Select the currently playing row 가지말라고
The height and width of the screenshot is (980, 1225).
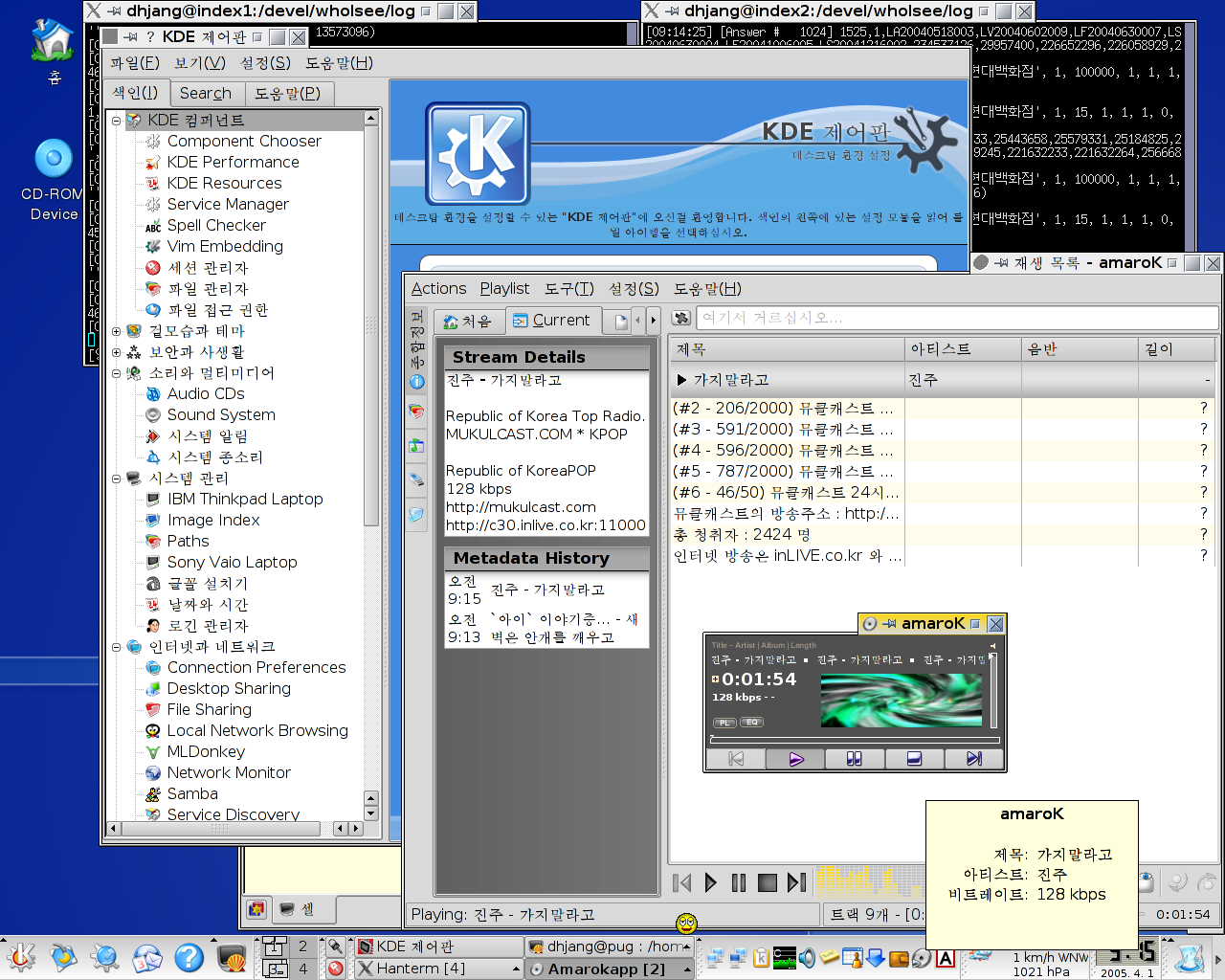click(x=943, y=380)
